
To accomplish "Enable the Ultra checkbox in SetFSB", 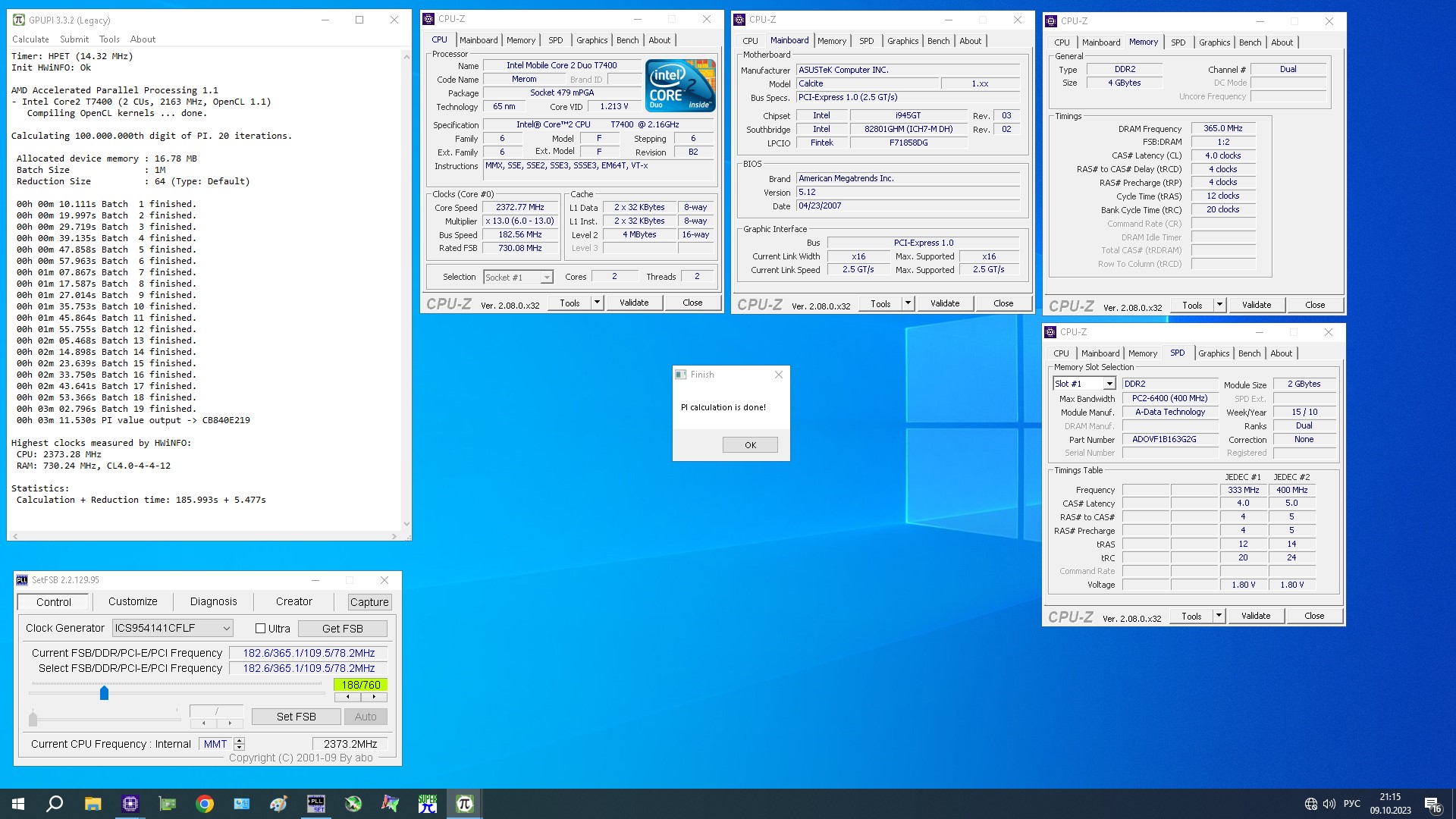I will [260, 629].
